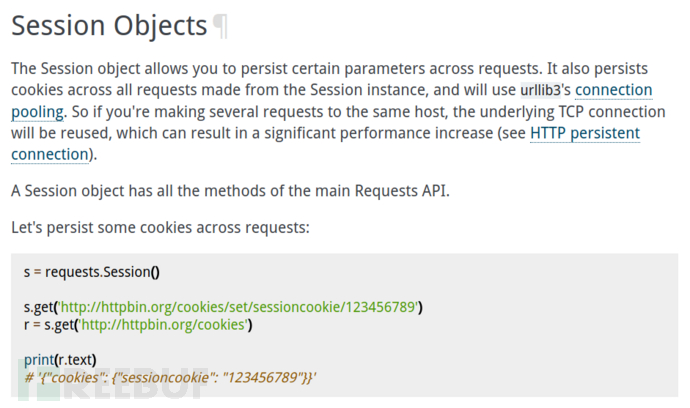Open the 'connection' hyperlink after urllib3's
Viewport: 690px width, 408px height.
point(613,90)
